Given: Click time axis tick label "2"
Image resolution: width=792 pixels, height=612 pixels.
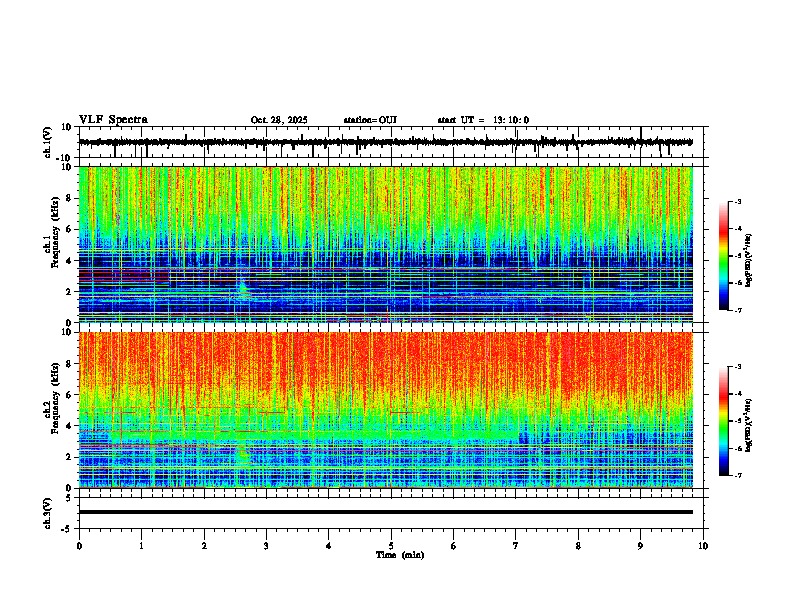Looking at the screenshot, I should [204, 546].
